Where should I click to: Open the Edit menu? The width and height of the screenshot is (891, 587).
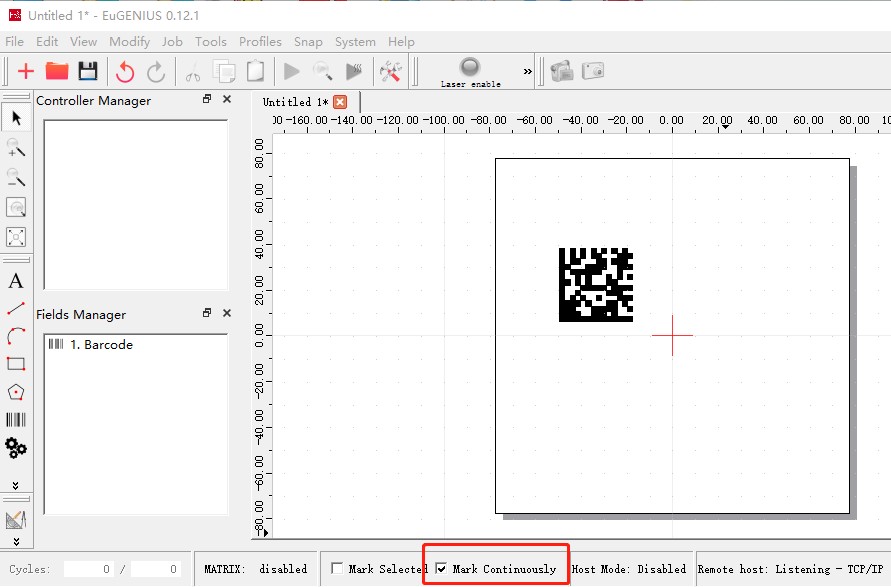47,41
